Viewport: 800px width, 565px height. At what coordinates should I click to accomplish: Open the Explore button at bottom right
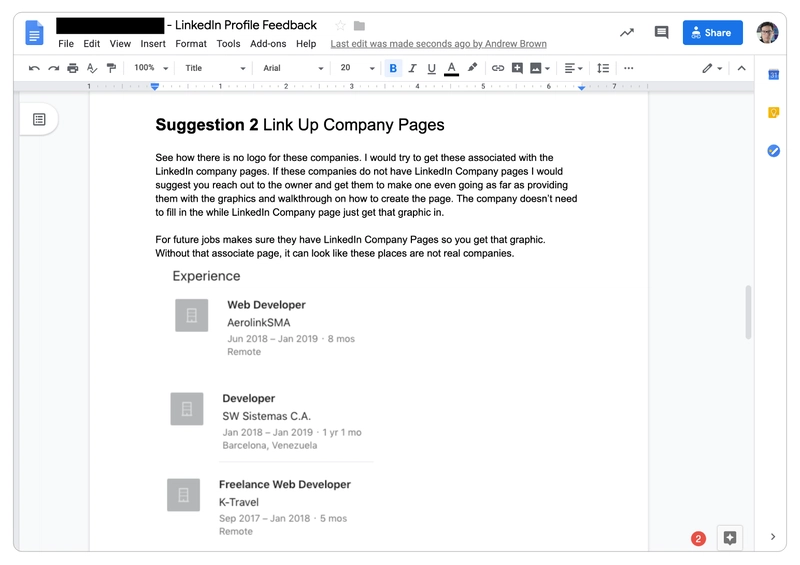(730, 537)
